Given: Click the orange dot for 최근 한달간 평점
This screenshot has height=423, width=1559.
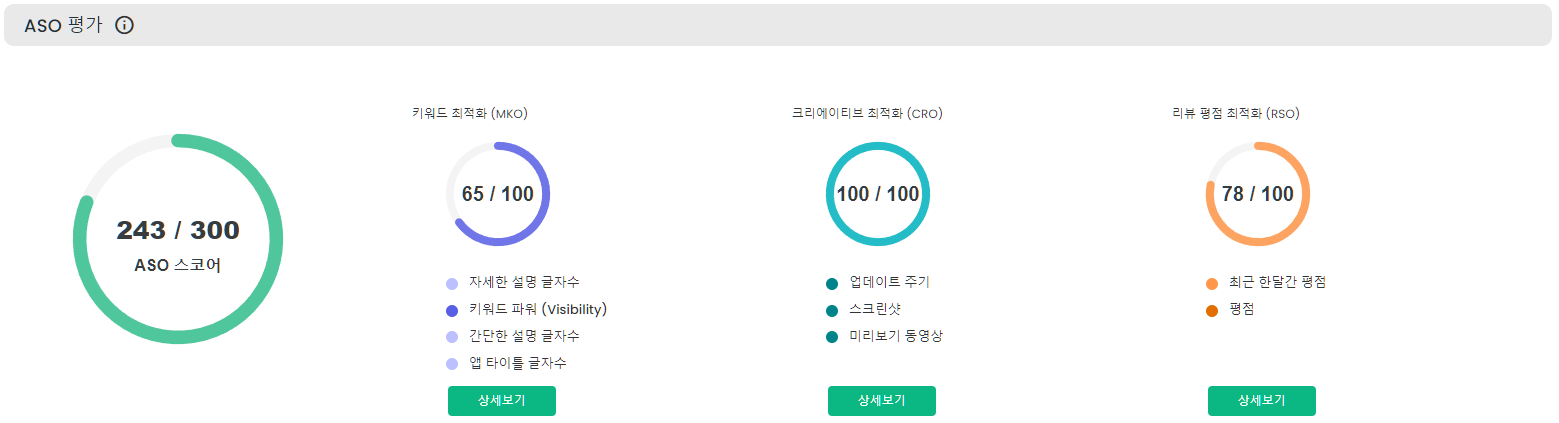Looking at the screenshot, I should pos(1212,283).
